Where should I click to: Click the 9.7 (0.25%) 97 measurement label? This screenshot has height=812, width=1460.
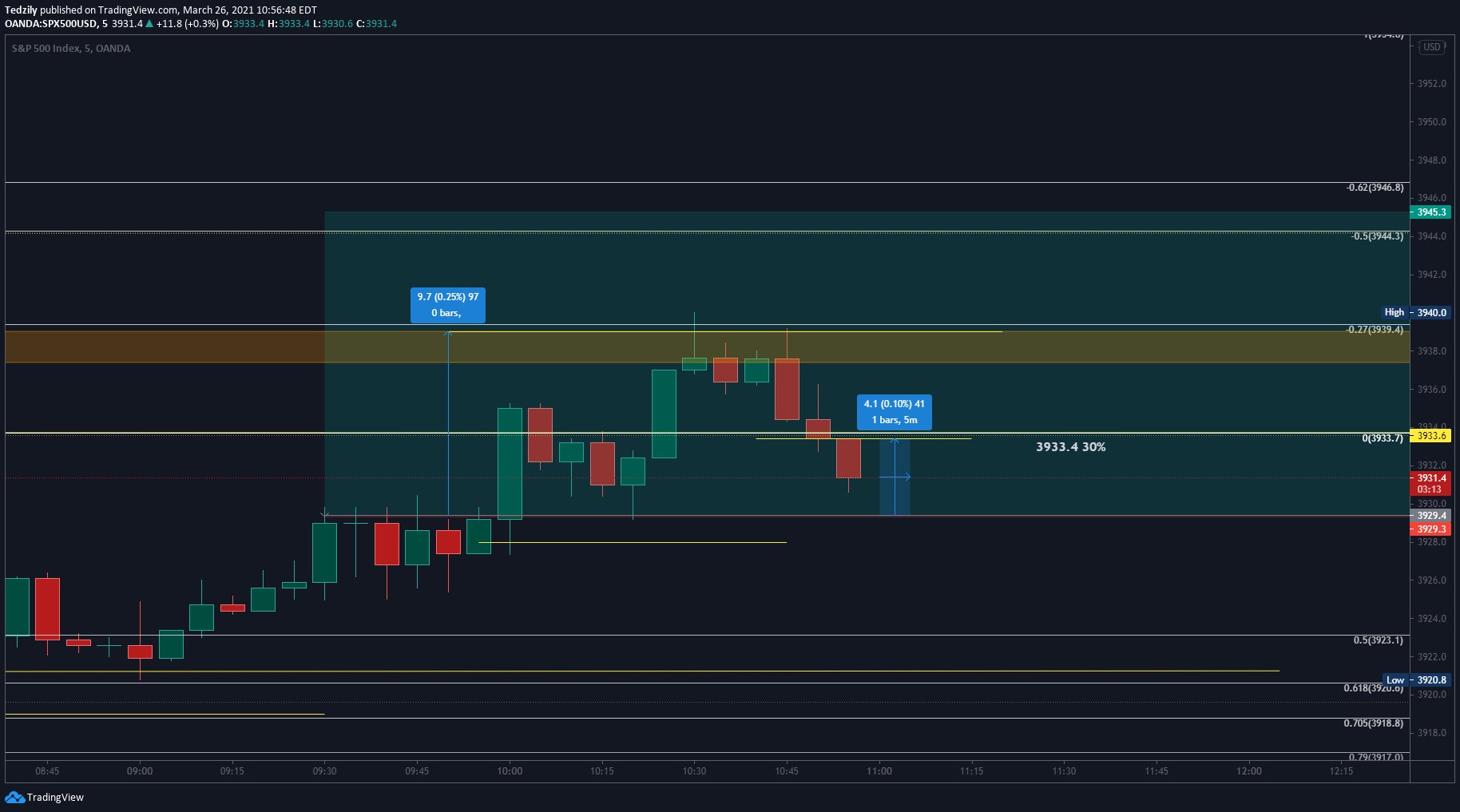(x=448, y=305)
